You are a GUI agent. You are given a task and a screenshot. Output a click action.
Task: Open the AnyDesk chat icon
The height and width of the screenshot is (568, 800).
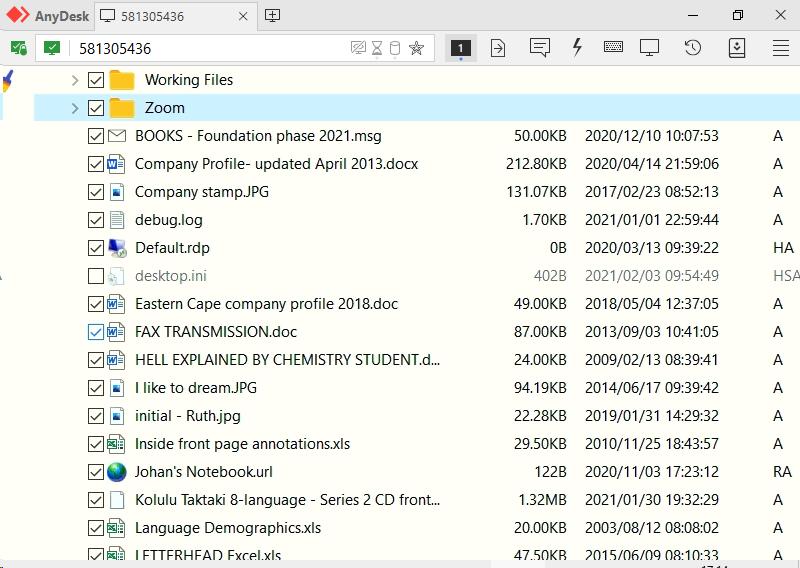539,48
